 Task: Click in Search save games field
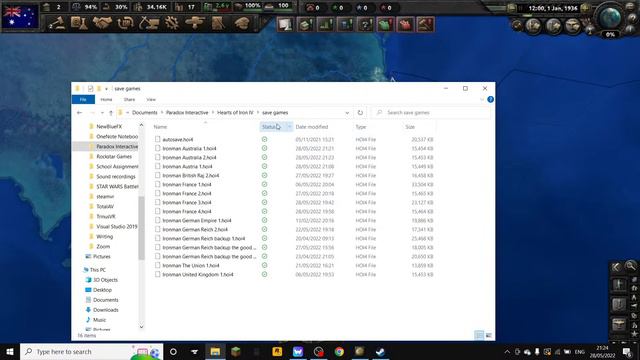431,113
